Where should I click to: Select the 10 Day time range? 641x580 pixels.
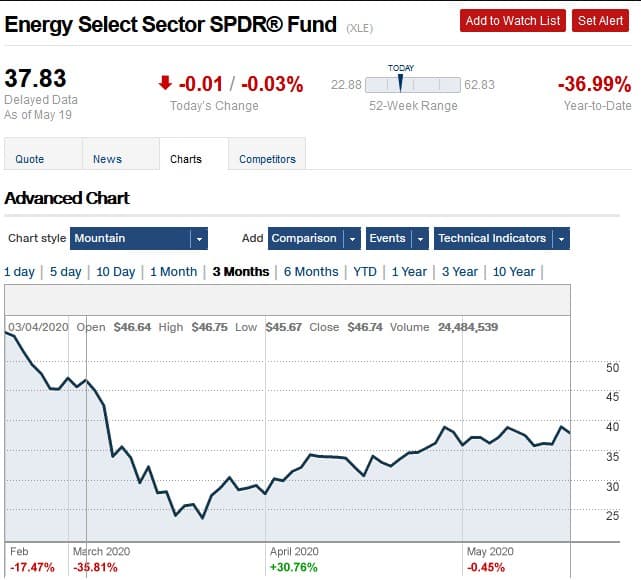coord(116,272)
